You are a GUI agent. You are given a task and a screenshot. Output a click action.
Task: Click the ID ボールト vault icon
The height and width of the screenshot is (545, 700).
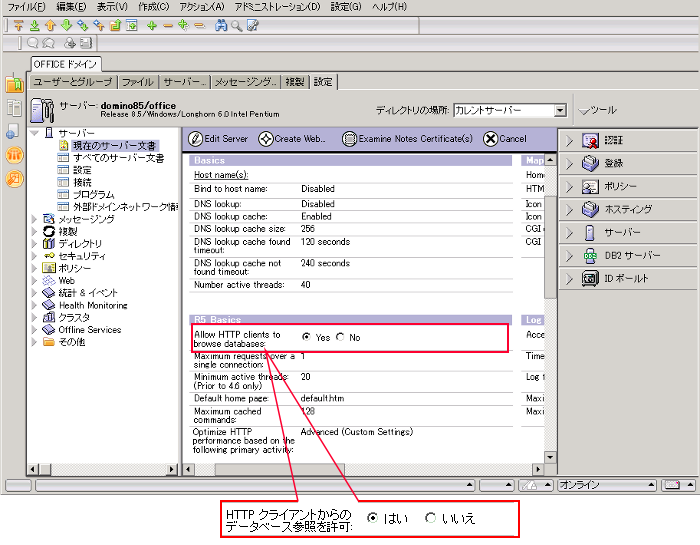[x=590, y=278]
